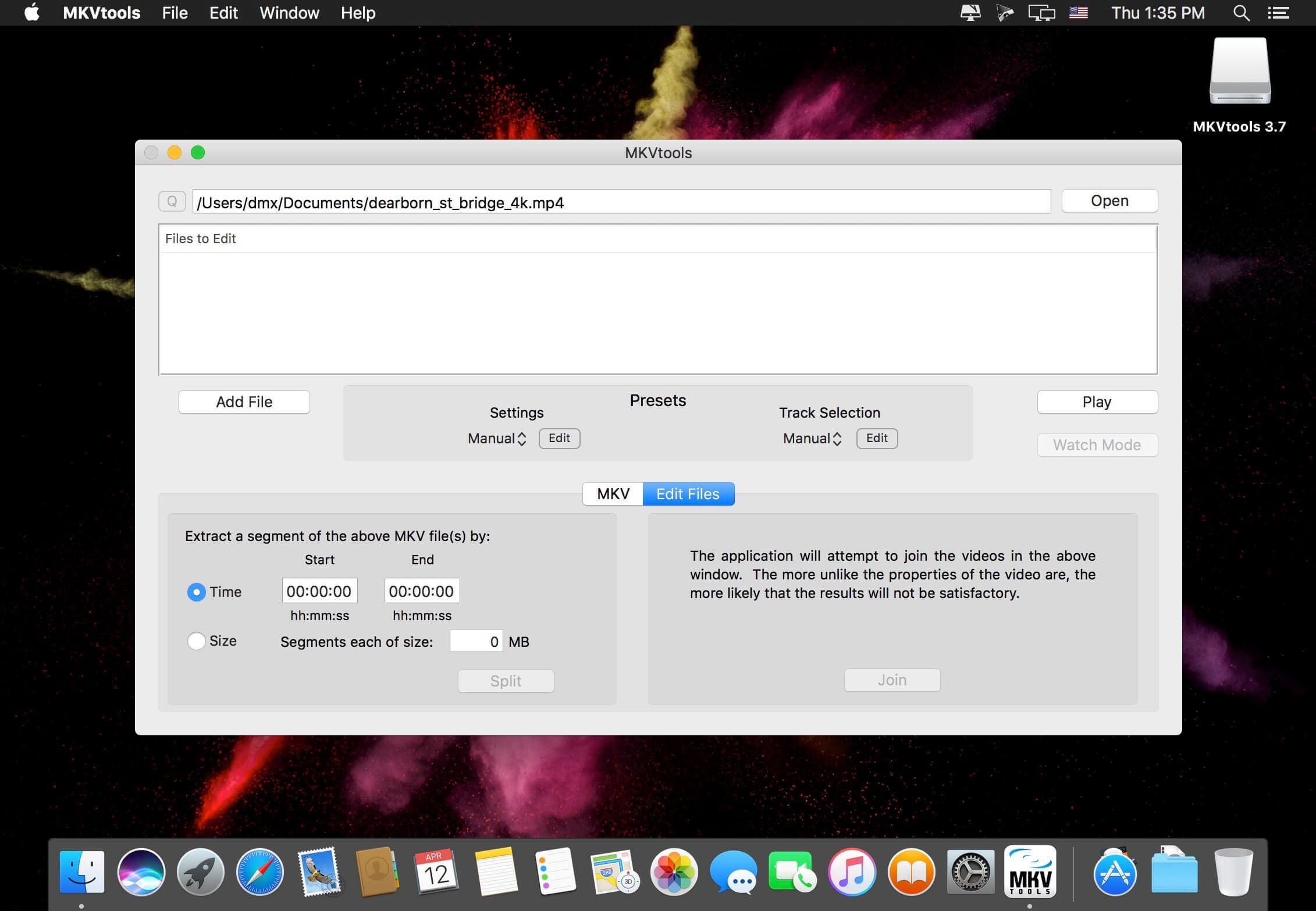Open Spotlight search in the menu bar
This screenshot has height=911, width=1316.
tap(1242, 12)
